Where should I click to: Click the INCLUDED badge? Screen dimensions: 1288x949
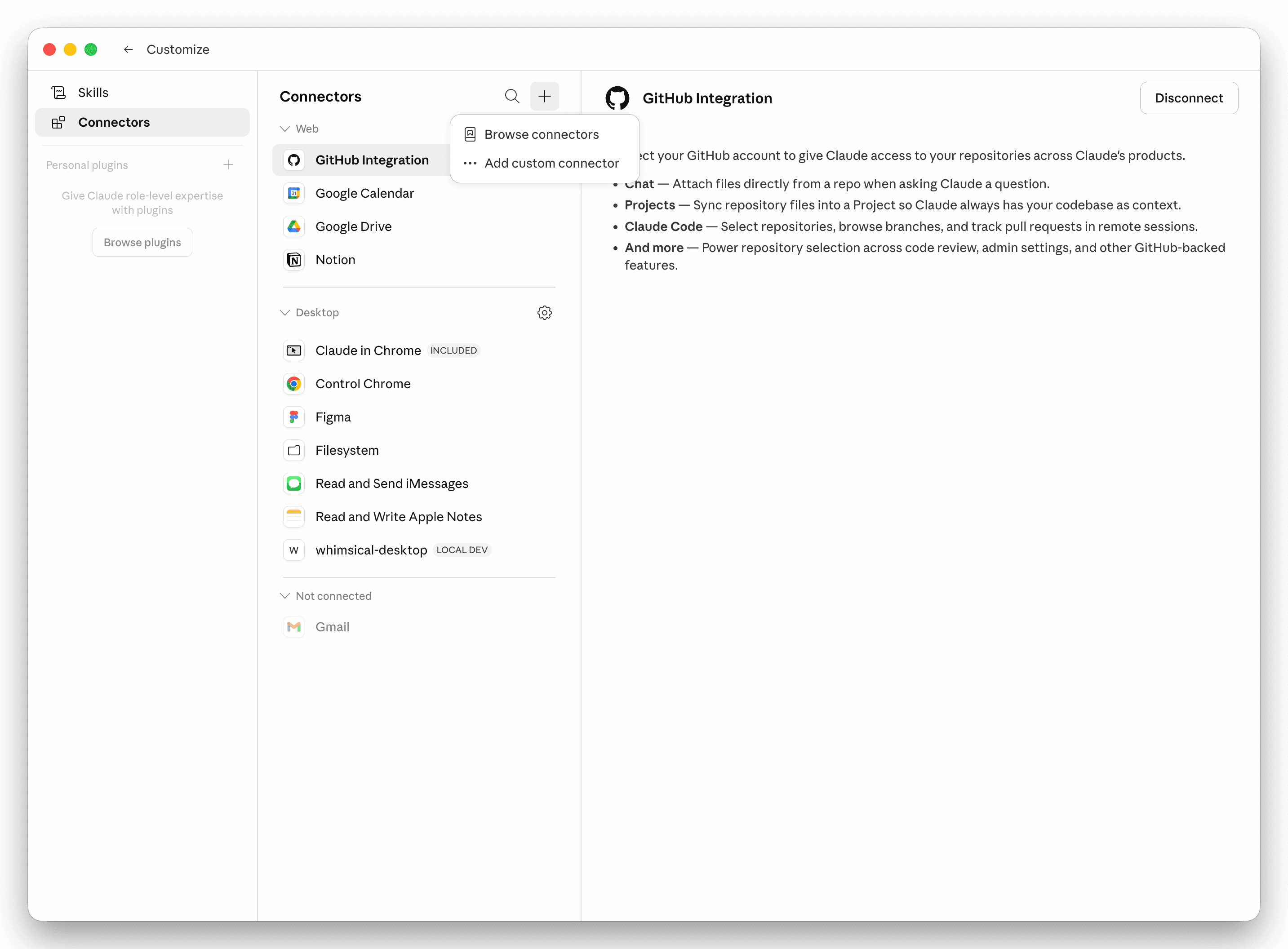pyautogui.click(x=453, y=350)
